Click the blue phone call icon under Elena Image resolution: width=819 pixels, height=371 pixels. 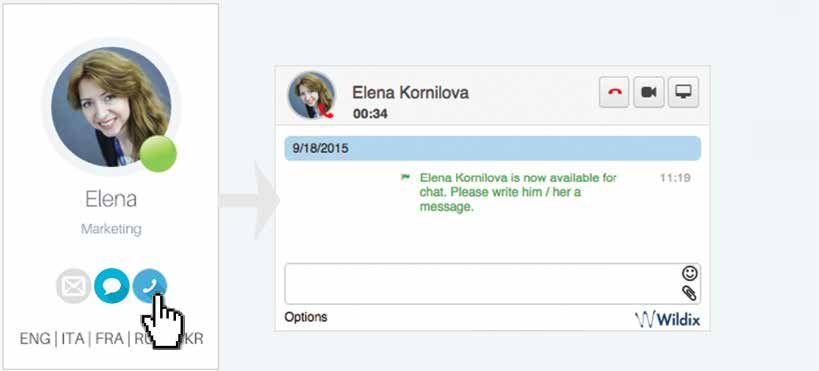pyautogui.click(x=150, y=286)
